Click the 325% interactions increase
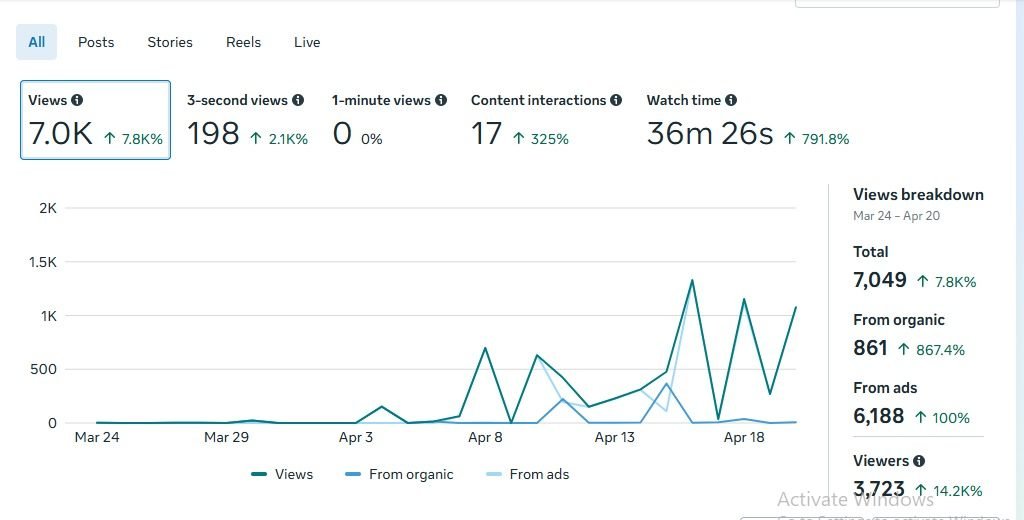 [541, 138]
